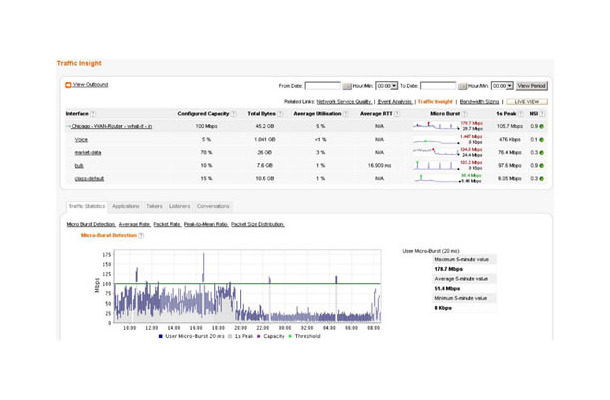Click the orange View Outbound icon
610x400 pixels.
[68, 85]
